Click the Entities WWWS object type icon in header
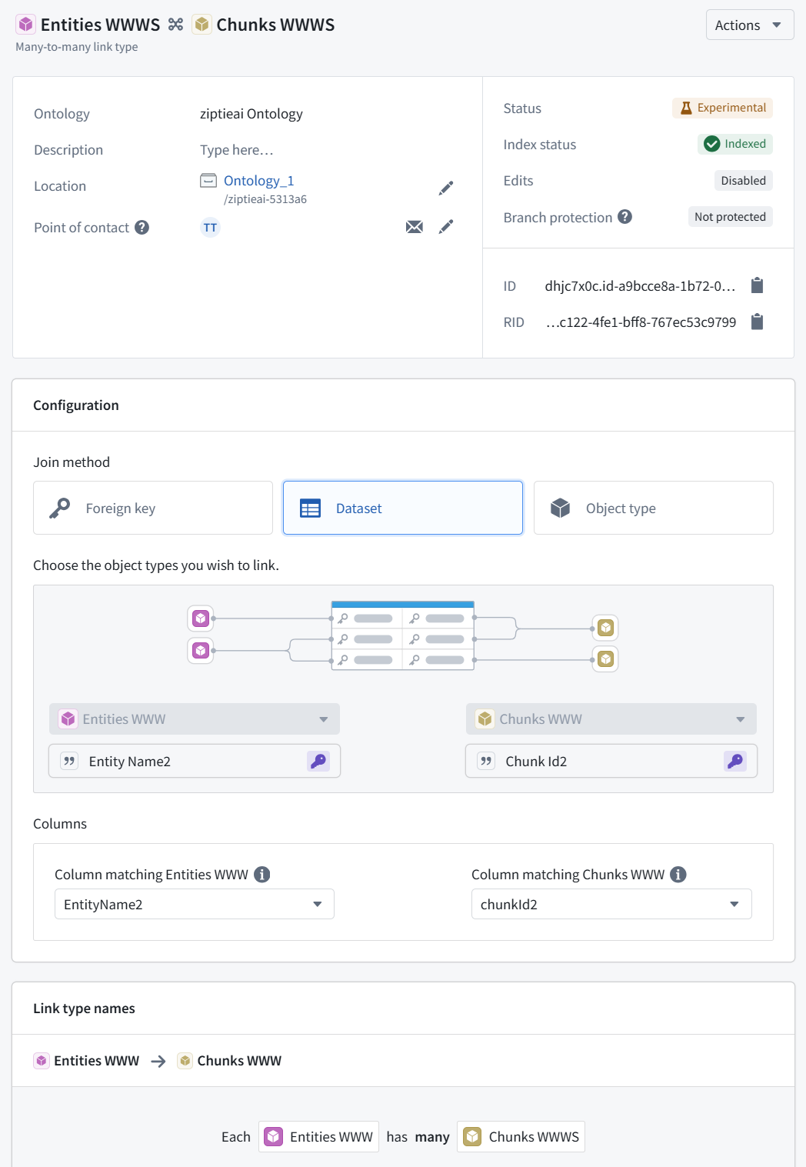Image resolution: width=806 pixels, height=1167 pixels. (x=26, y=25)
